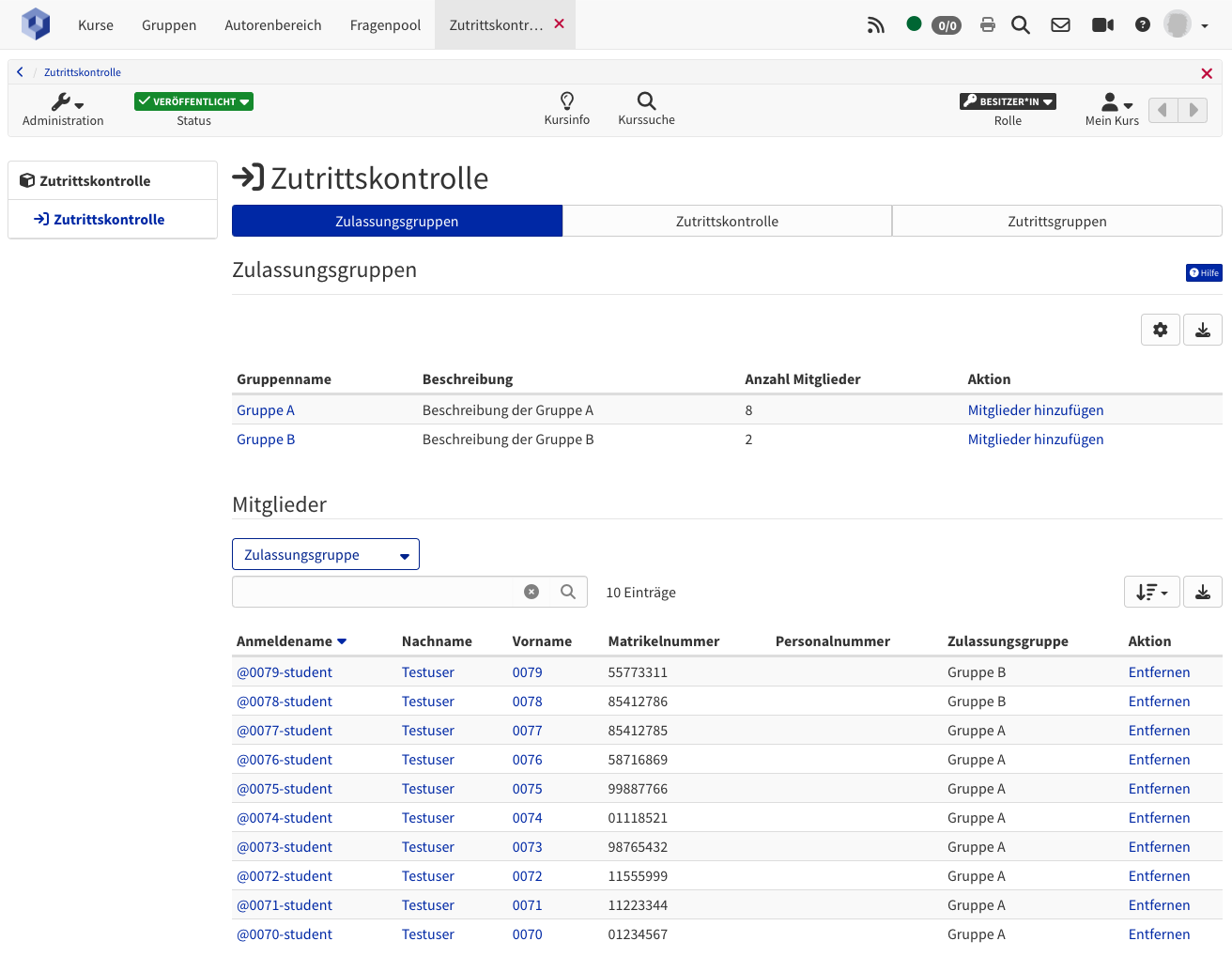1232x972 pixels.
Task: Open the BESITZER*IN role dropdown
Action: (1008, 101)
